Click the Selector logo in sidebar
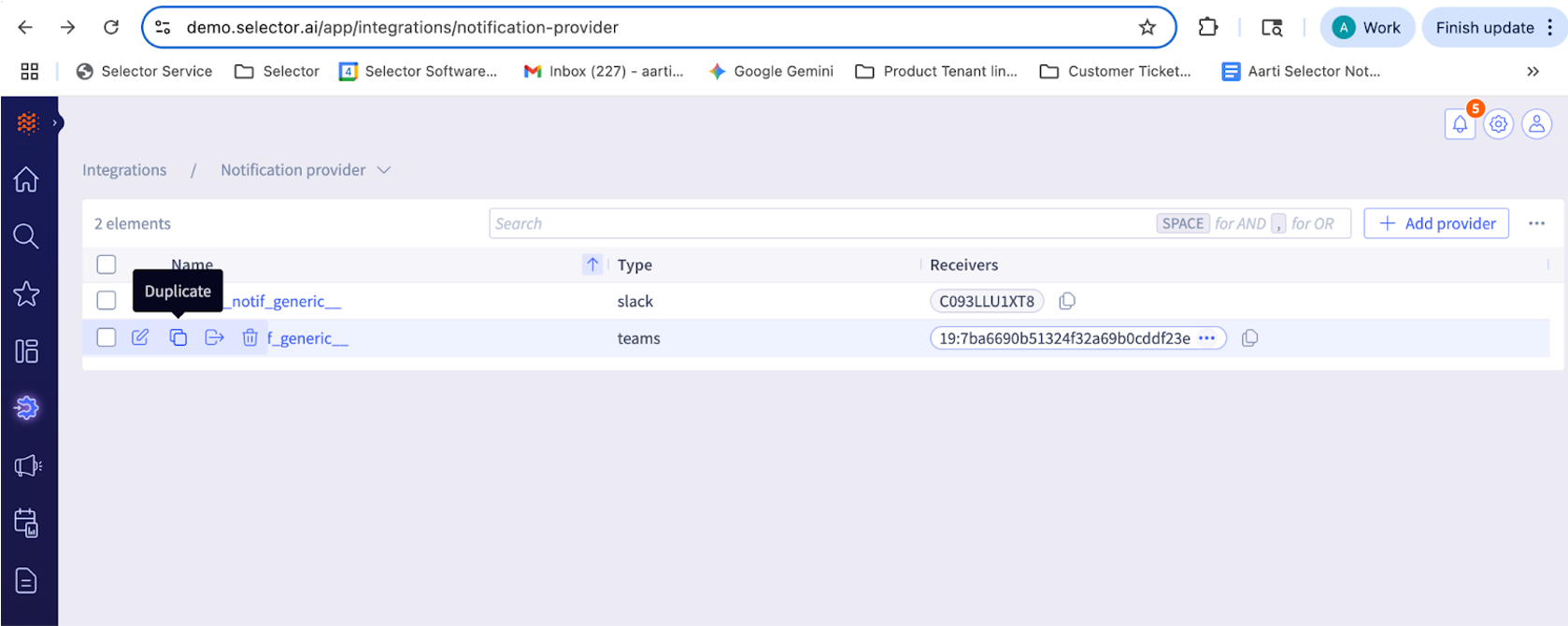The width and height of the screenshot is (1568, 626). [x=27, y=122]
